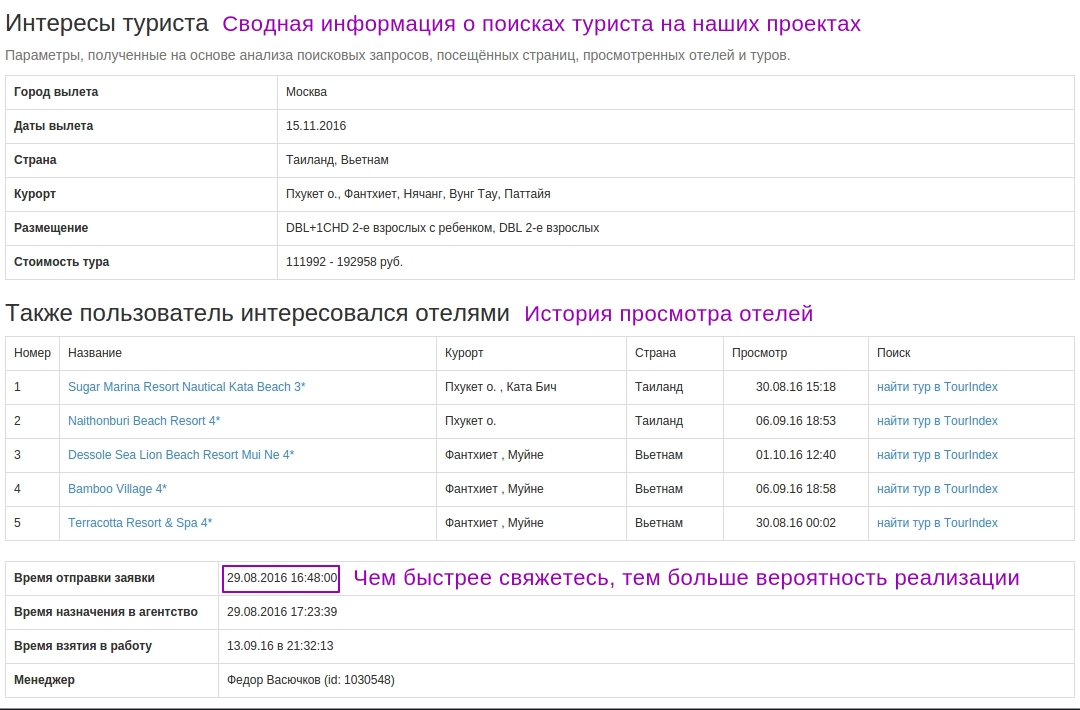This screenshot has height=710, width=1080.
Task: Open Terracotta Resort & Spa 4* link
Action: point(140,523)
